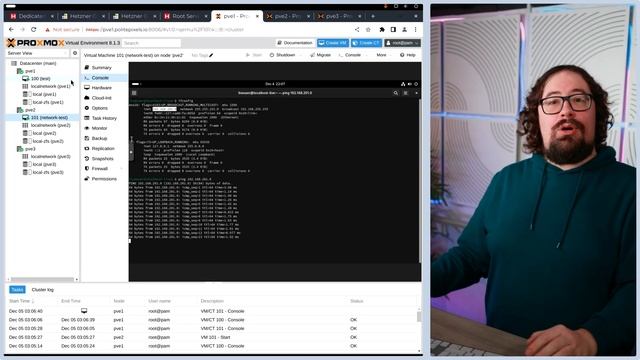This screenshot has width=640, height=360.
Task: Click the Shutdown button
Action: tap(282, 55)
